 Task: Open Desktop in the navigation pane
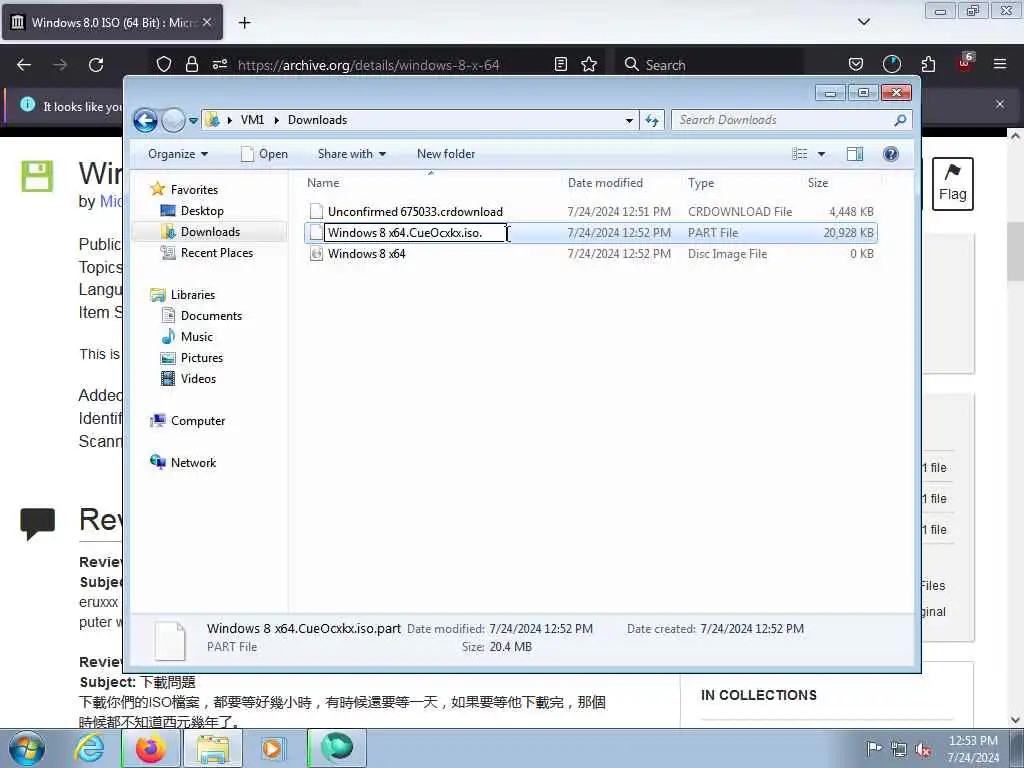202,211
